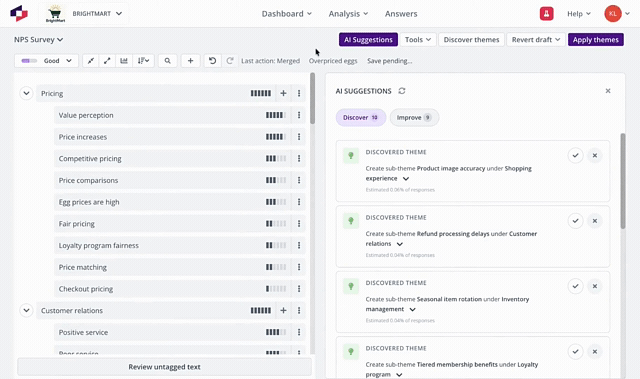Close the AI Suggestions panel
Viewport: 640px width, 379px height.
pyautogui.click(x=608, y=91)
